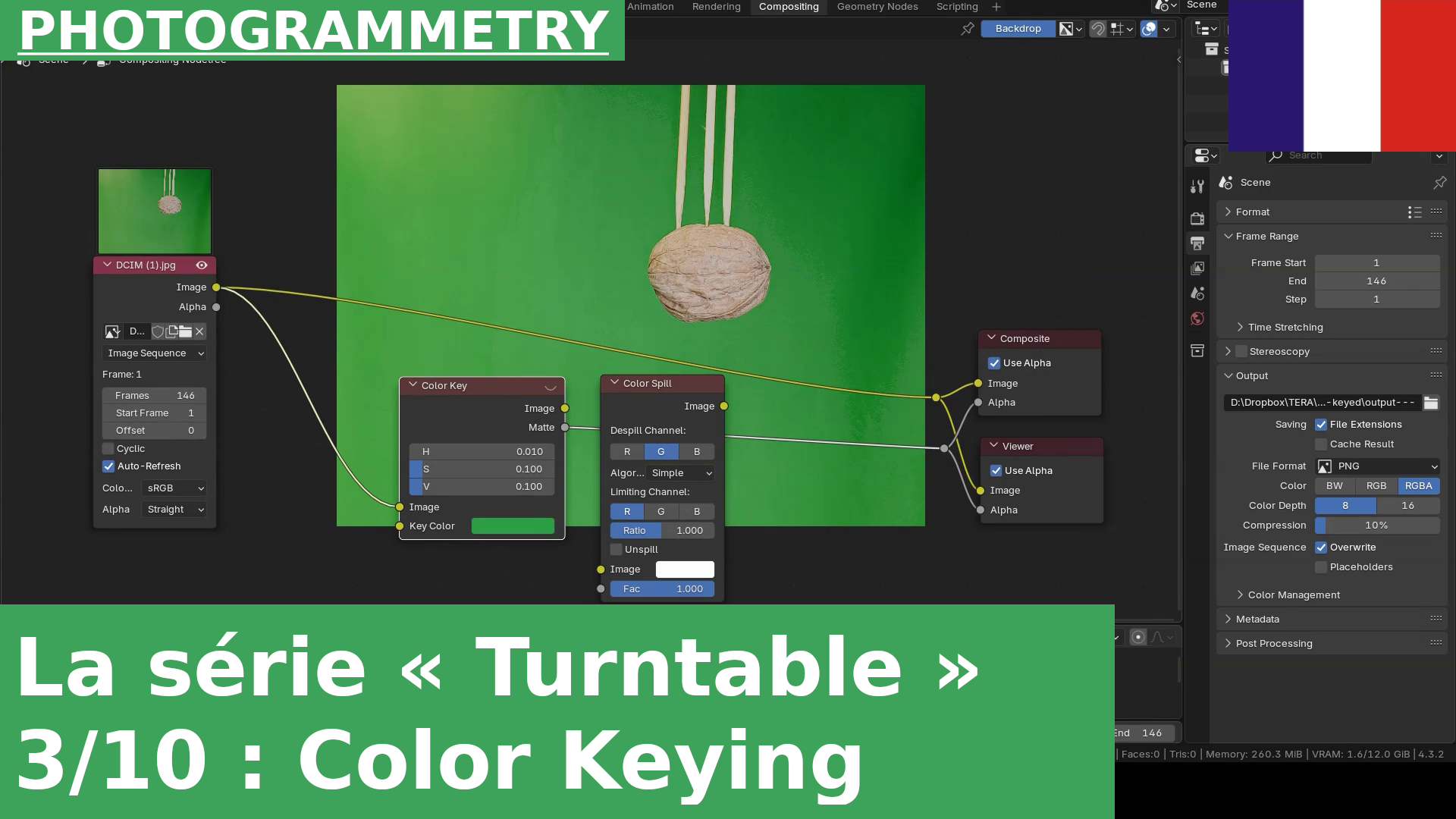The width and height of the screenshot is (1456, 819).
Task: Disable the Auto-Refresh checkbox
Action: (108, 466)
